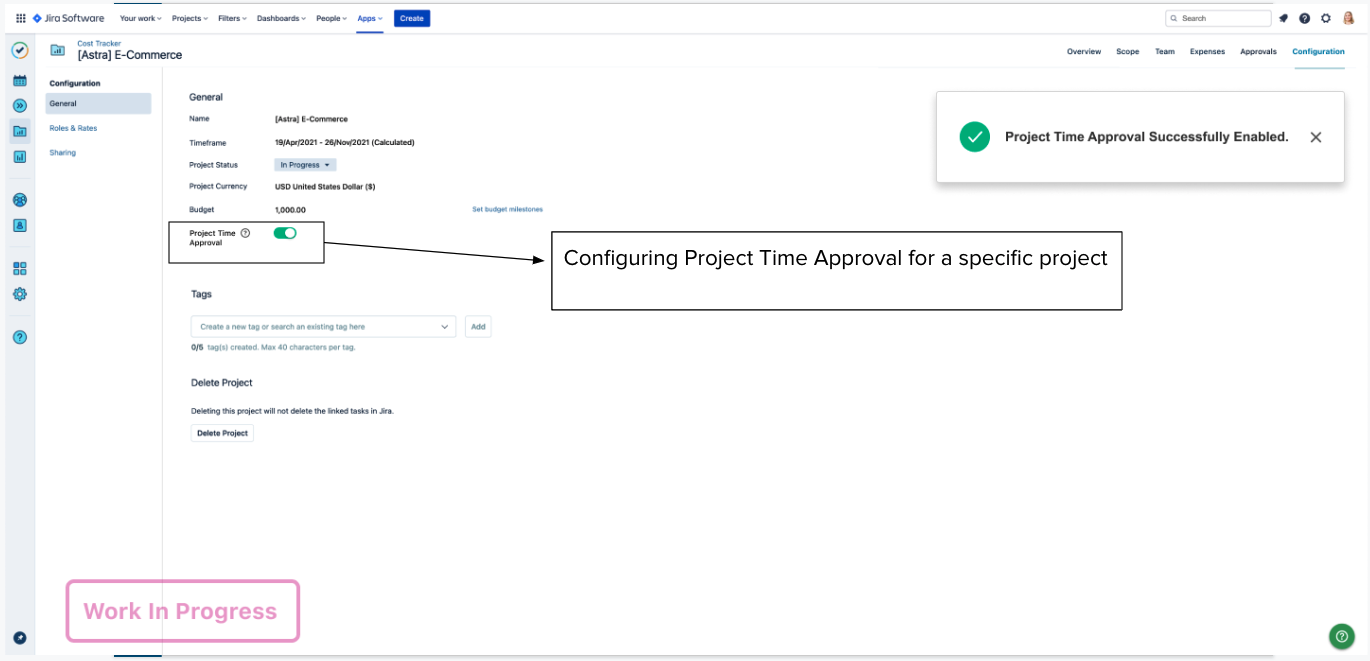The height and width of the screenshot is (661, 1370).
Task: Click the Delete Project button
Action: tap(222, 433)
